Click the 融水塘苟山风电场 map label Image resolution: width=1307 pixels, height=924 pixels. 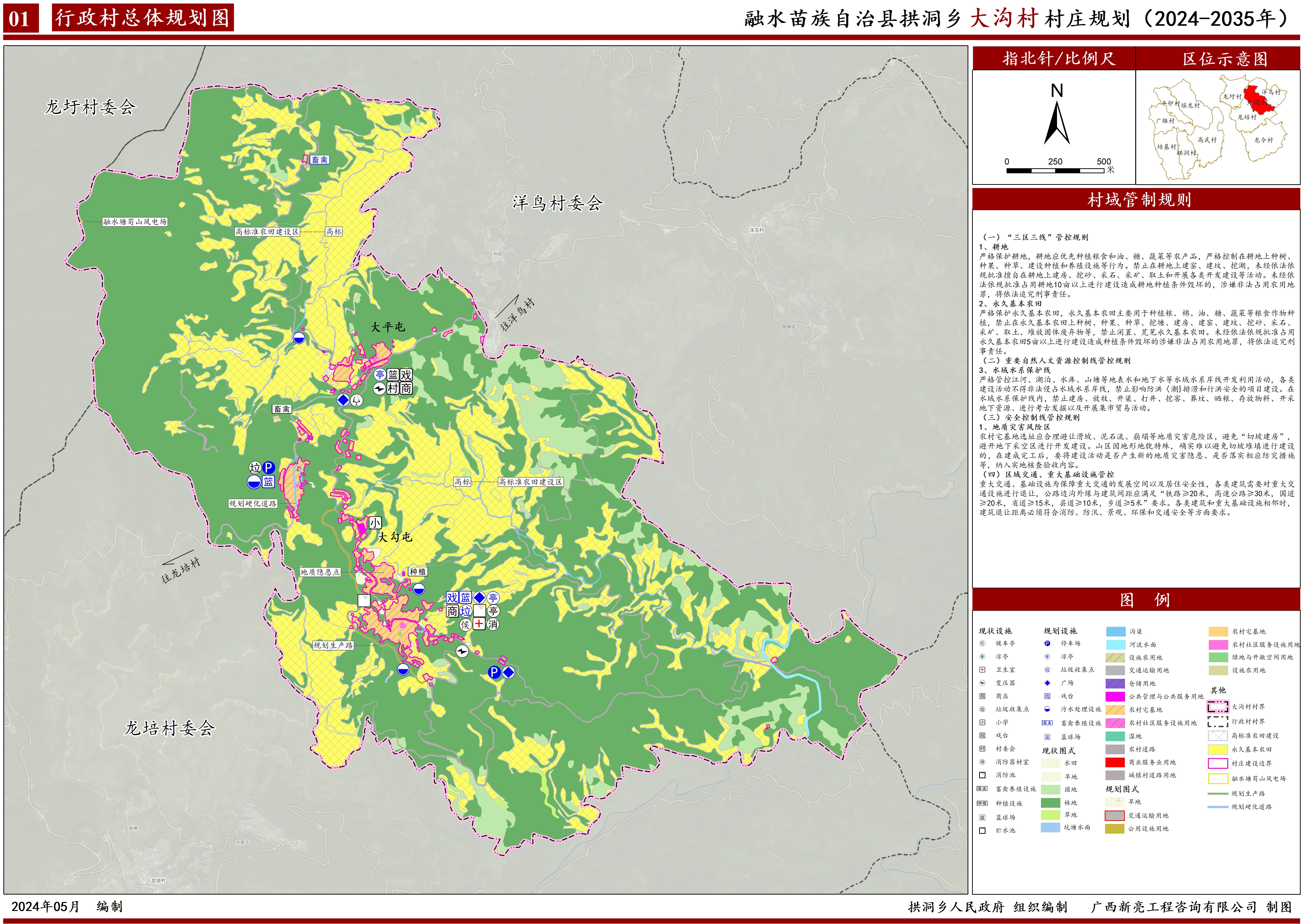point(135,222)
